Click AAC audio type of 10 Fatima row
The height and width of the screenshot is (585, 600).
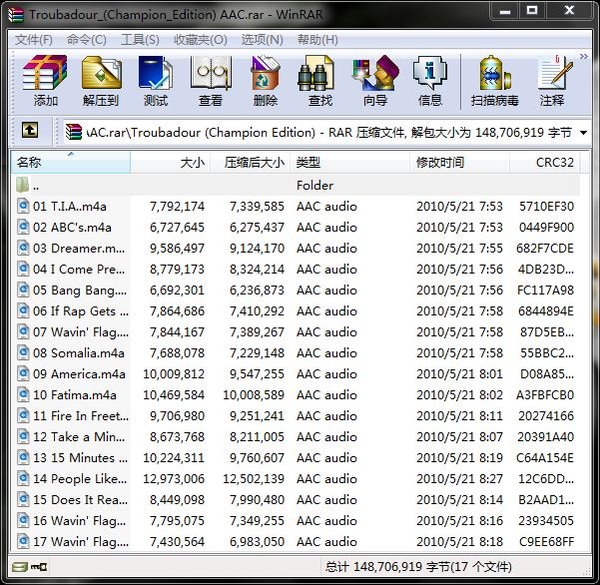(326, 395)
